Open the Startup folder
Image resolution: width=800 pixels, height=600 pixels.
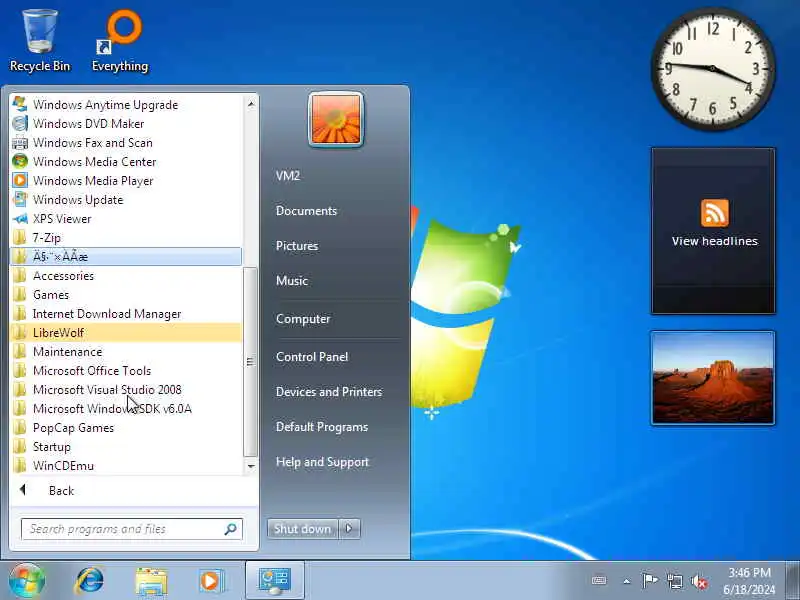(126, 446)
